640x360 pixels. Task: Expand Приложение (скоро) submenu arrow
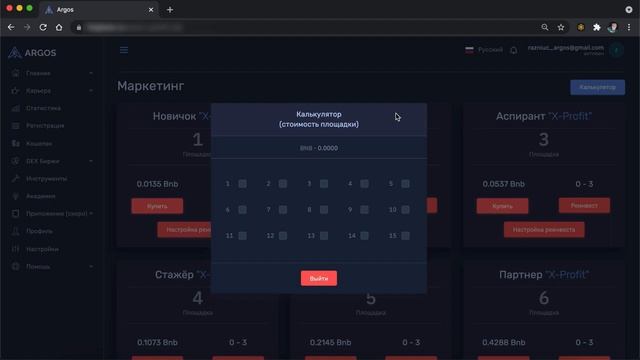(x=91, y=213)
